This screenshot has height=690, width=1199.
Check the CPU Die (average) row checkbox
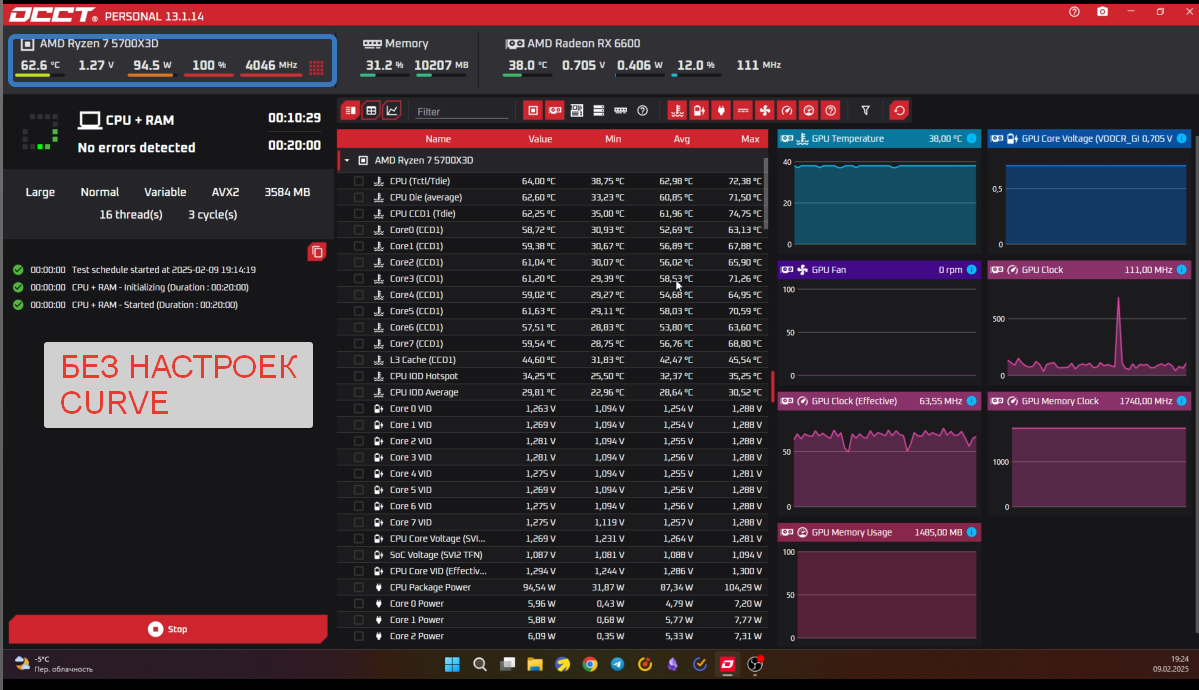(358, 197)
